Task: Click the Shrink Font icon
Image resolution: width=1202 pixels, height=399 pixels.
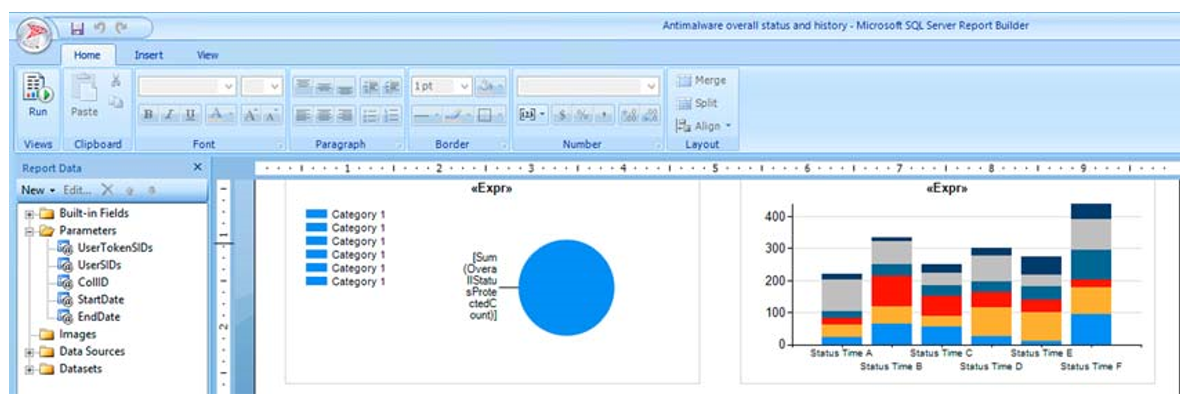Action: coord(271,114)
